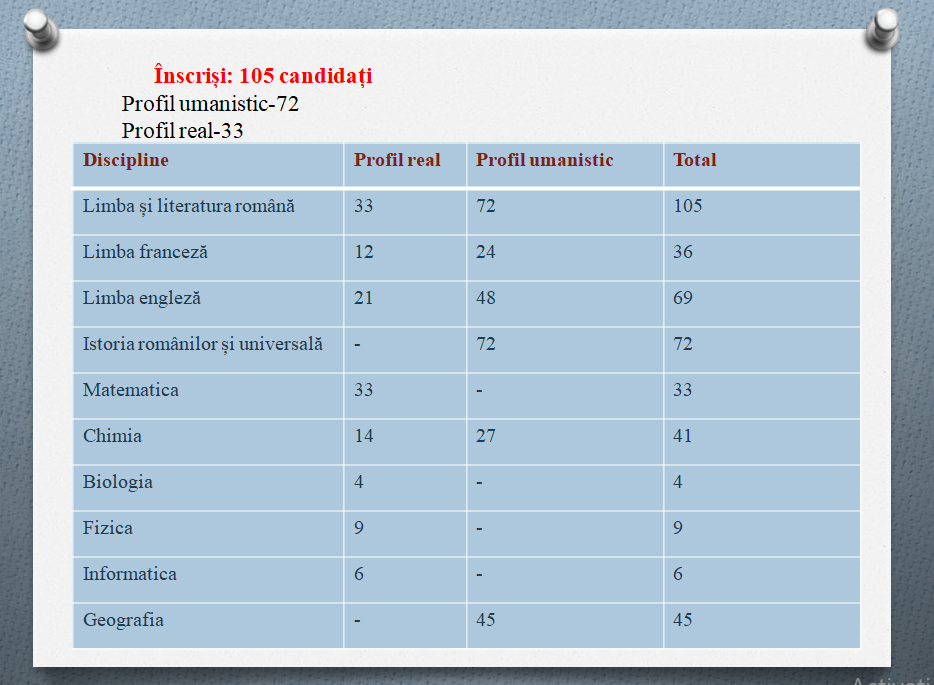This screenshot has width=934, height=685.
Task: Select the 'Profil real' column header
Action: tap(397, 160)
